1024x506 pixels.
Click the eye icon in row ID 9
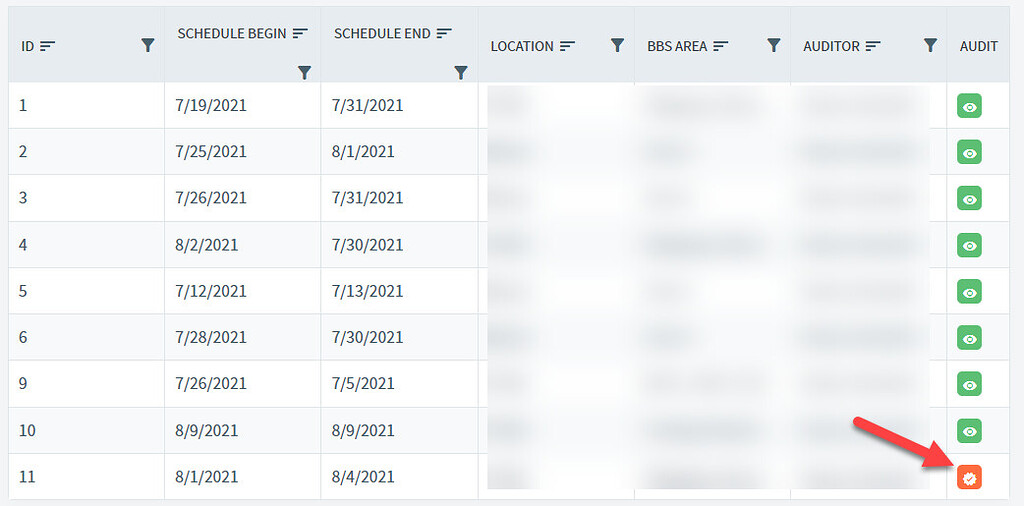(x=969, y=385)
